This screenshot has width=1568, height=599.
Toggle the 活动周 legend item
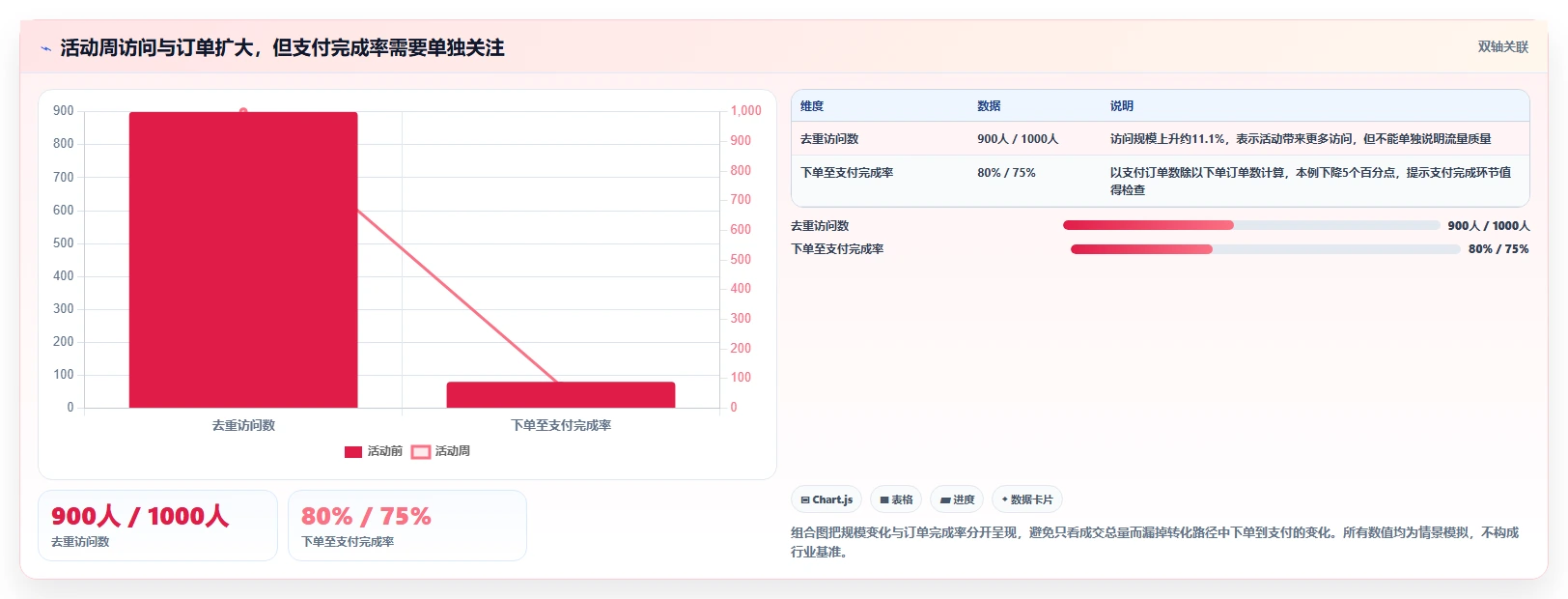pyautogui.click(x=441, y=451)
